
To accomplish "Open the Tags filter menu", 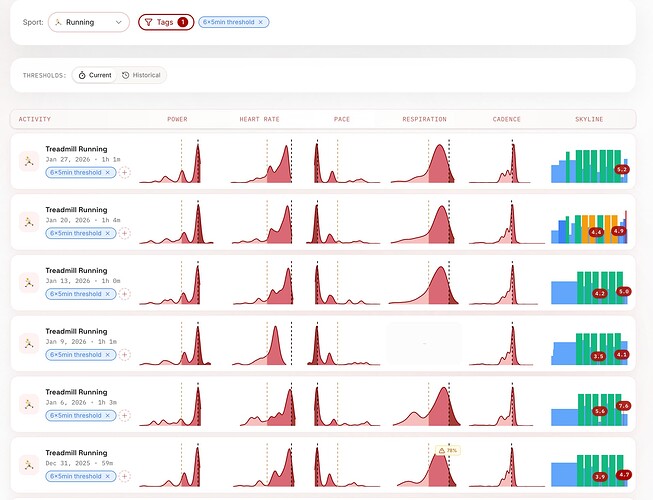I will click(165, 21).
